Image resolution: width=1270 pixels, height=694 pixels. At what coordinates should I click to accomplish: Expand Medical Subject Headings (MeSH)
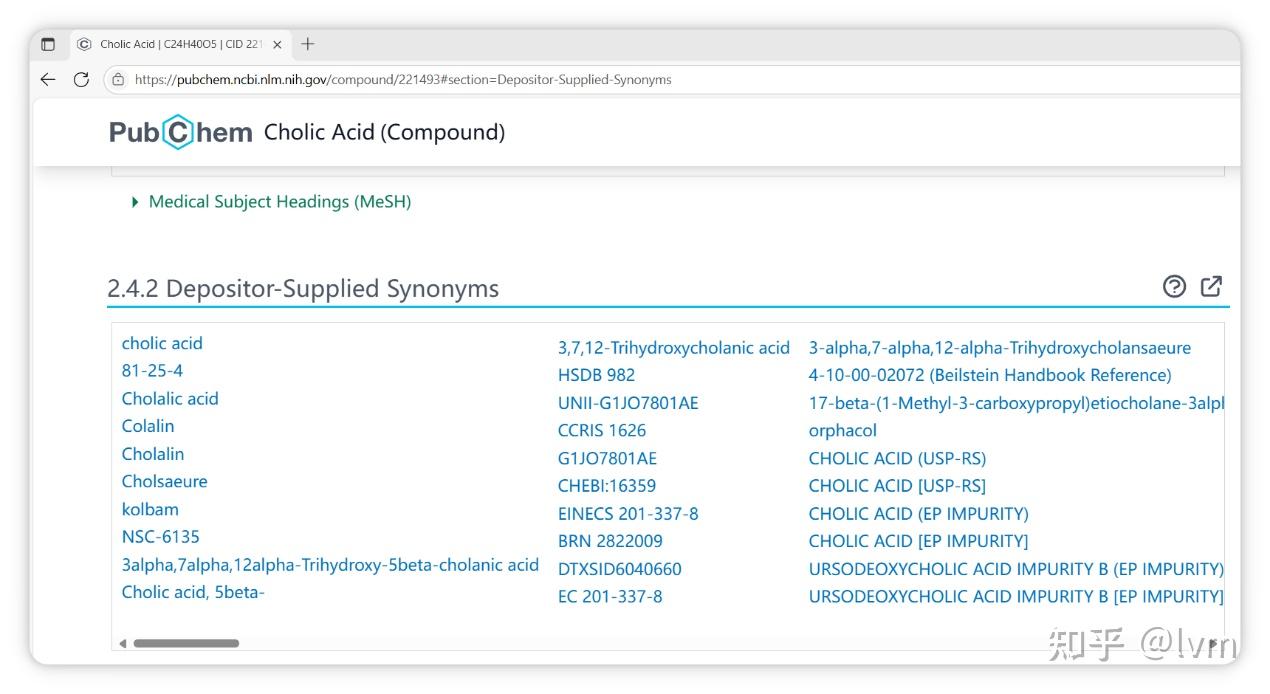tap(279, 202)
